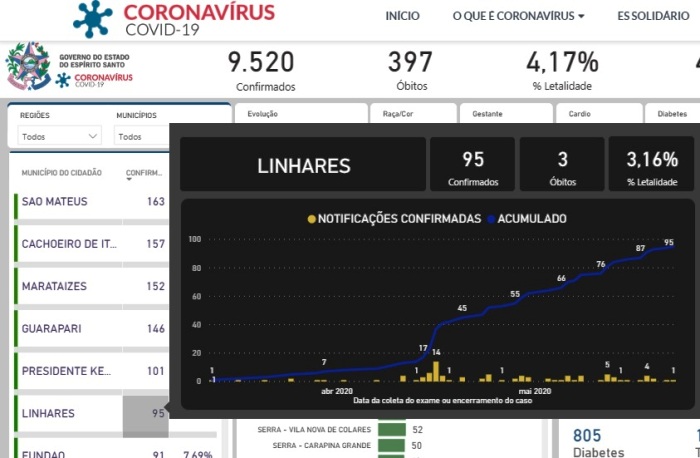This screenshot has width=700, height=458.
Task: Click the 397 Óbitos total card
Action: (x=410, y=70)
